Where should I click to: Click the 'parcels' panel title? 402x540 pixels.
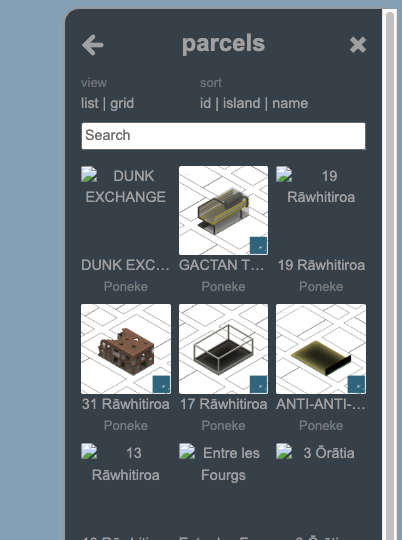(x=224, y=44)
